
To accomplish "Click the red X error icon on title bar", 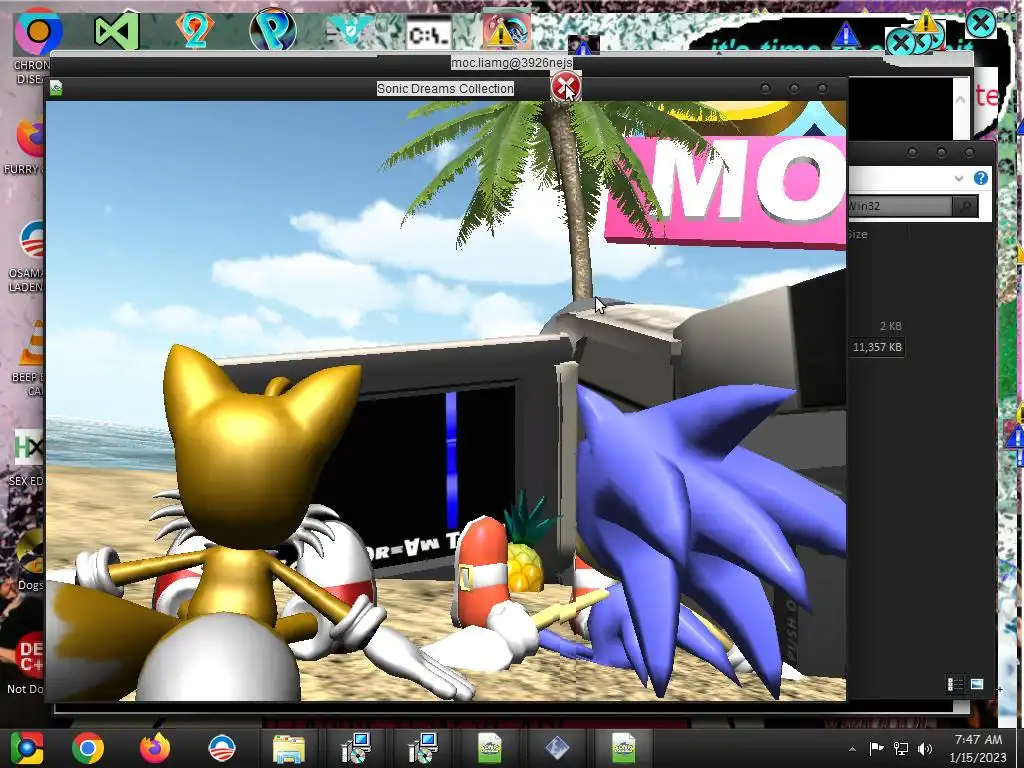I will [x=565, y=87].
